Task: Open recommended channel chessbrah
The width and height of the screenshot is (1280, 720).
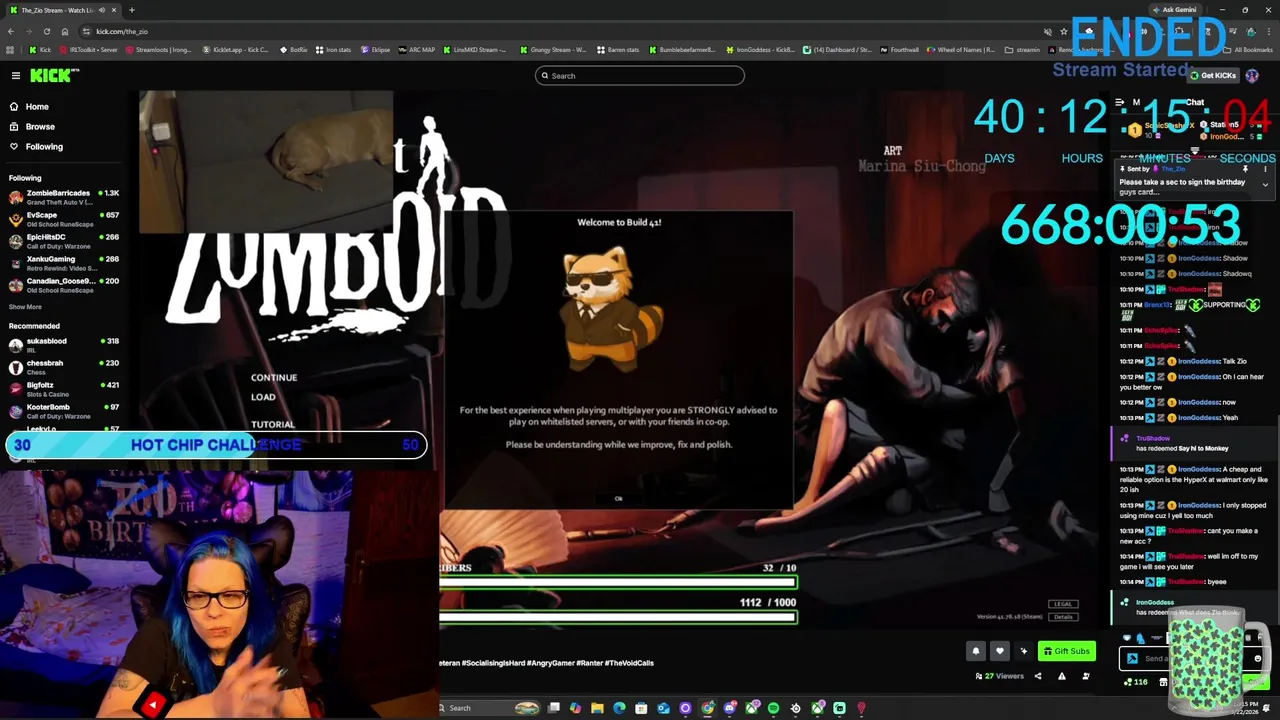Action: pos(64,367)
